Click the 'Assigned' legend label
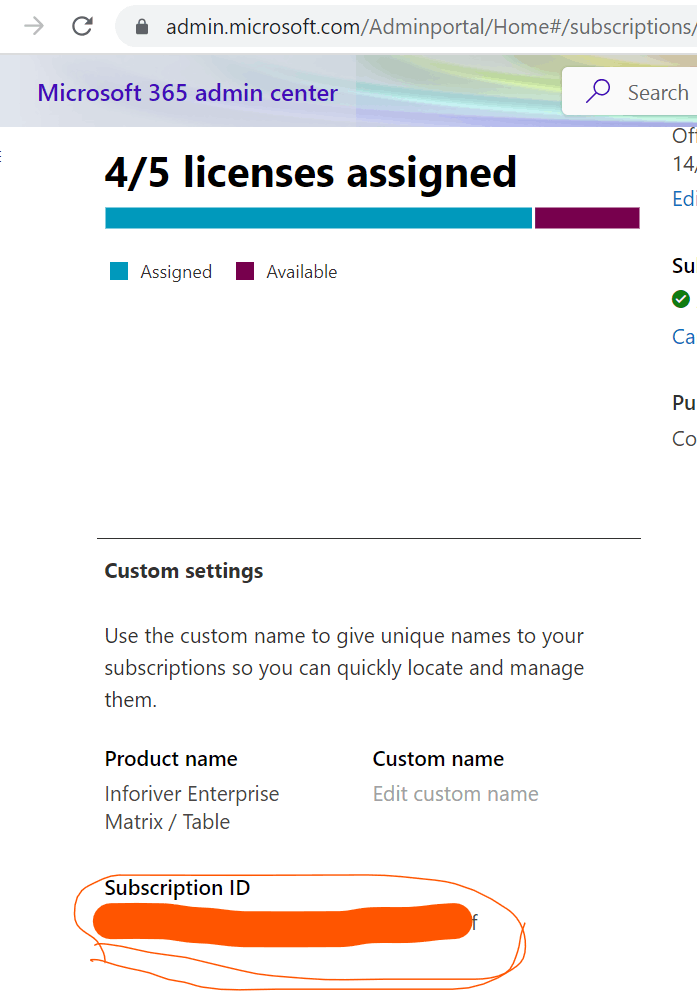 click(x=176, y=272)
